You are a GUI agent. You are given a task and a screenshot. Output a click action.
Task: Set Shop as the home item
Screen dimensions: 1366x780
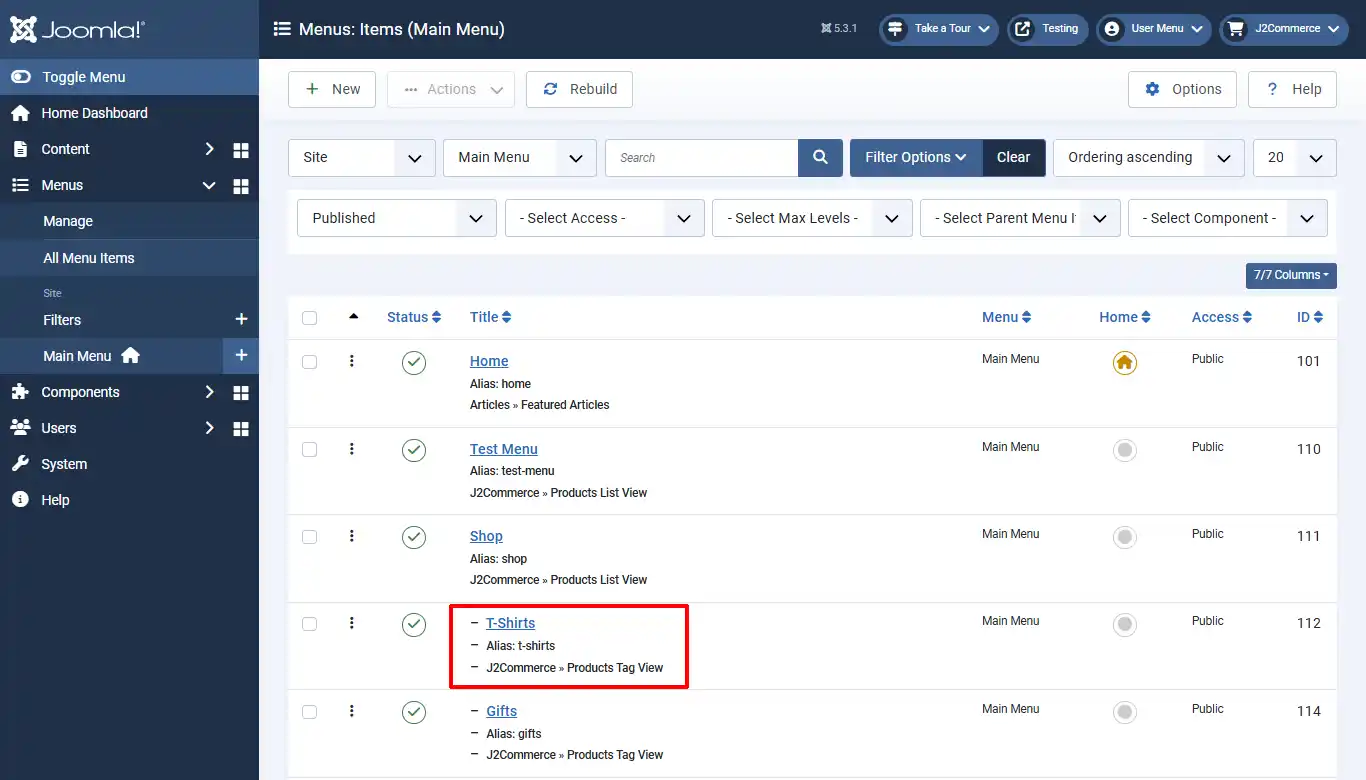[x=1125, y=538]
